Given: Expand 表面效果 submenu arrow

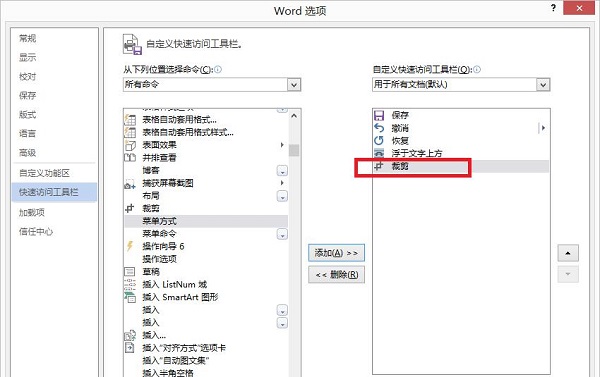Looking at the screenshot, I should click(x=282, y=145).
